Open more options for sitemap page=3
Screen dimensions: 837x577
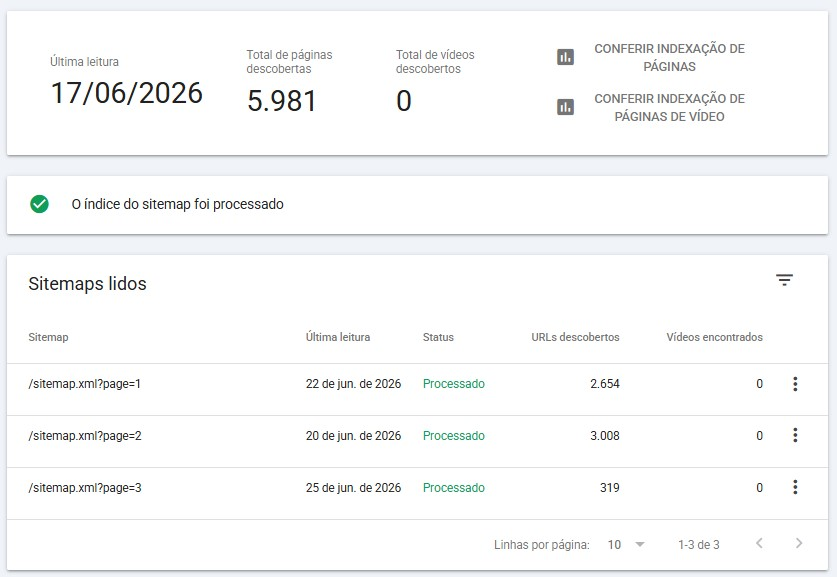795,487
